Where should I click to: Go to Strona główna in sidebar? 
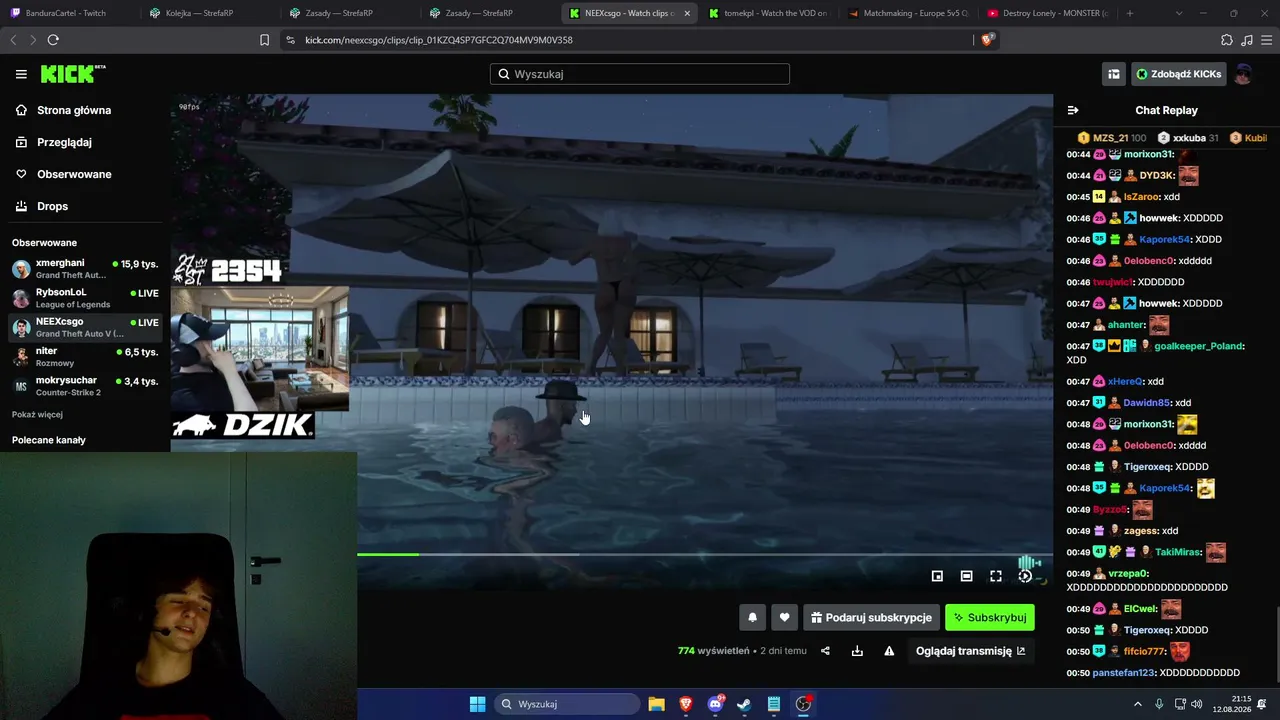click(x=73, y=110)
